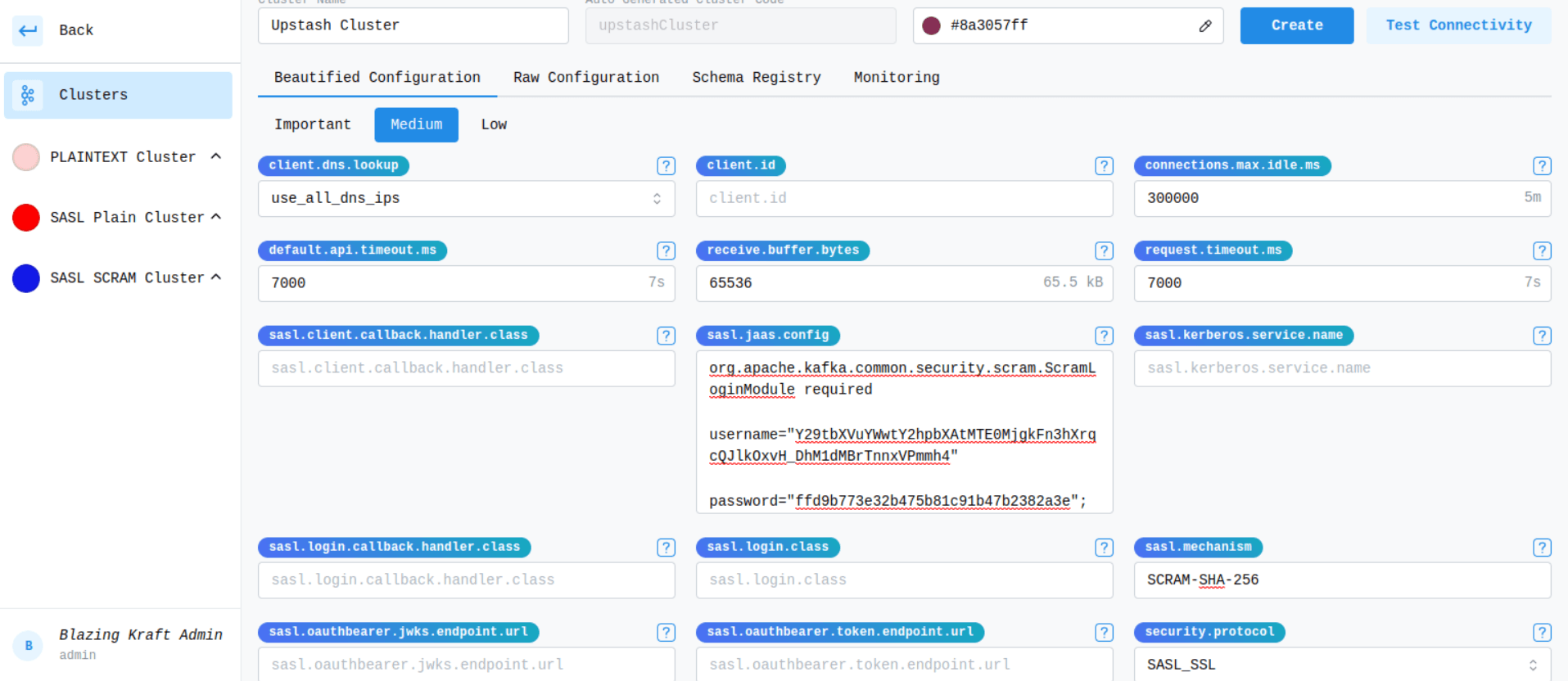The image size is (1568, 681).
Task: Select the SASL Plain Cluster name
Action: pos(127,217)
